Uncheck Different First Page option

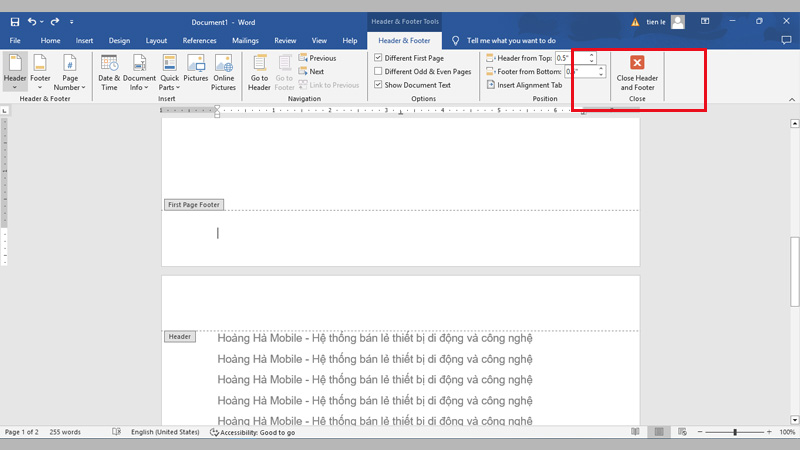point(378,58)
